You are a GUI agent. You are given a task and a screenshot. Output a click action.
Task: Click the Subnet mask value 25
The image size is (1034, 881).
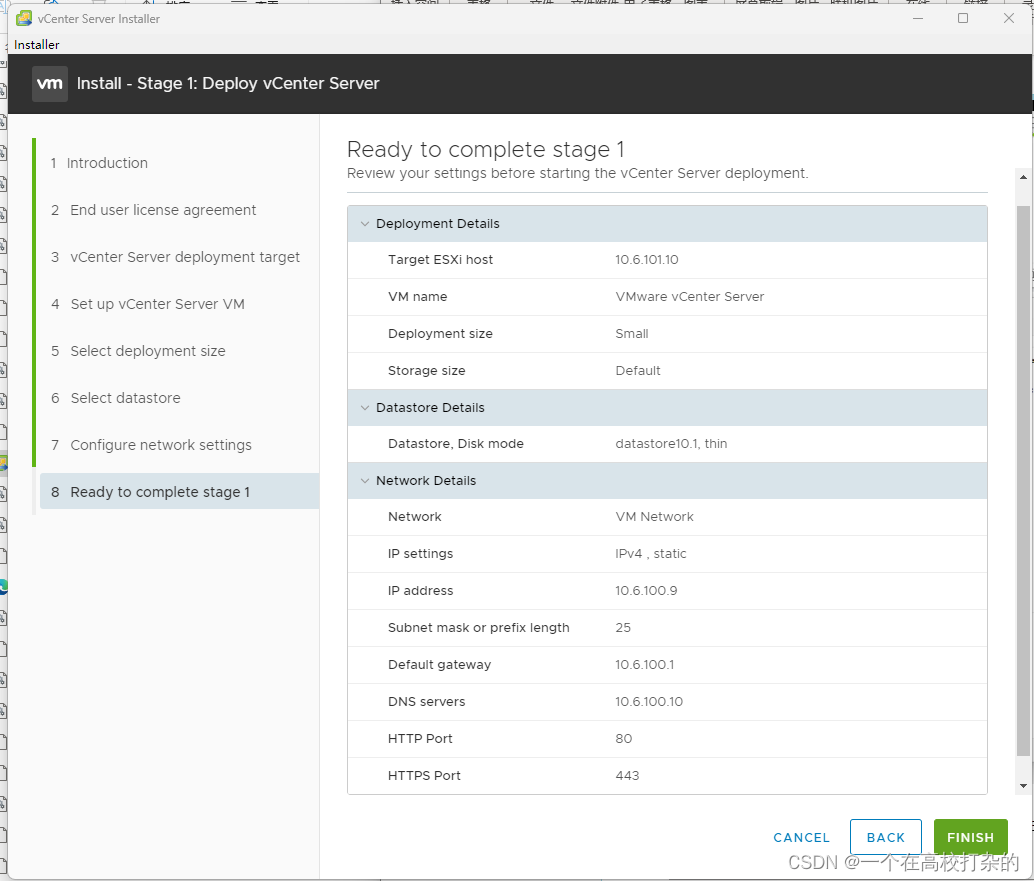(x=623, y=628)
